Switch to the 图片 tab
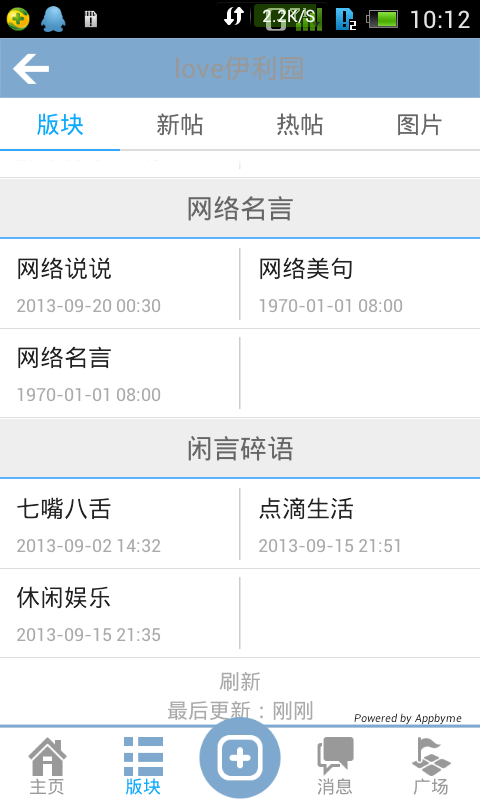Screen dimensions: 480x800 [x=419, y=124]
